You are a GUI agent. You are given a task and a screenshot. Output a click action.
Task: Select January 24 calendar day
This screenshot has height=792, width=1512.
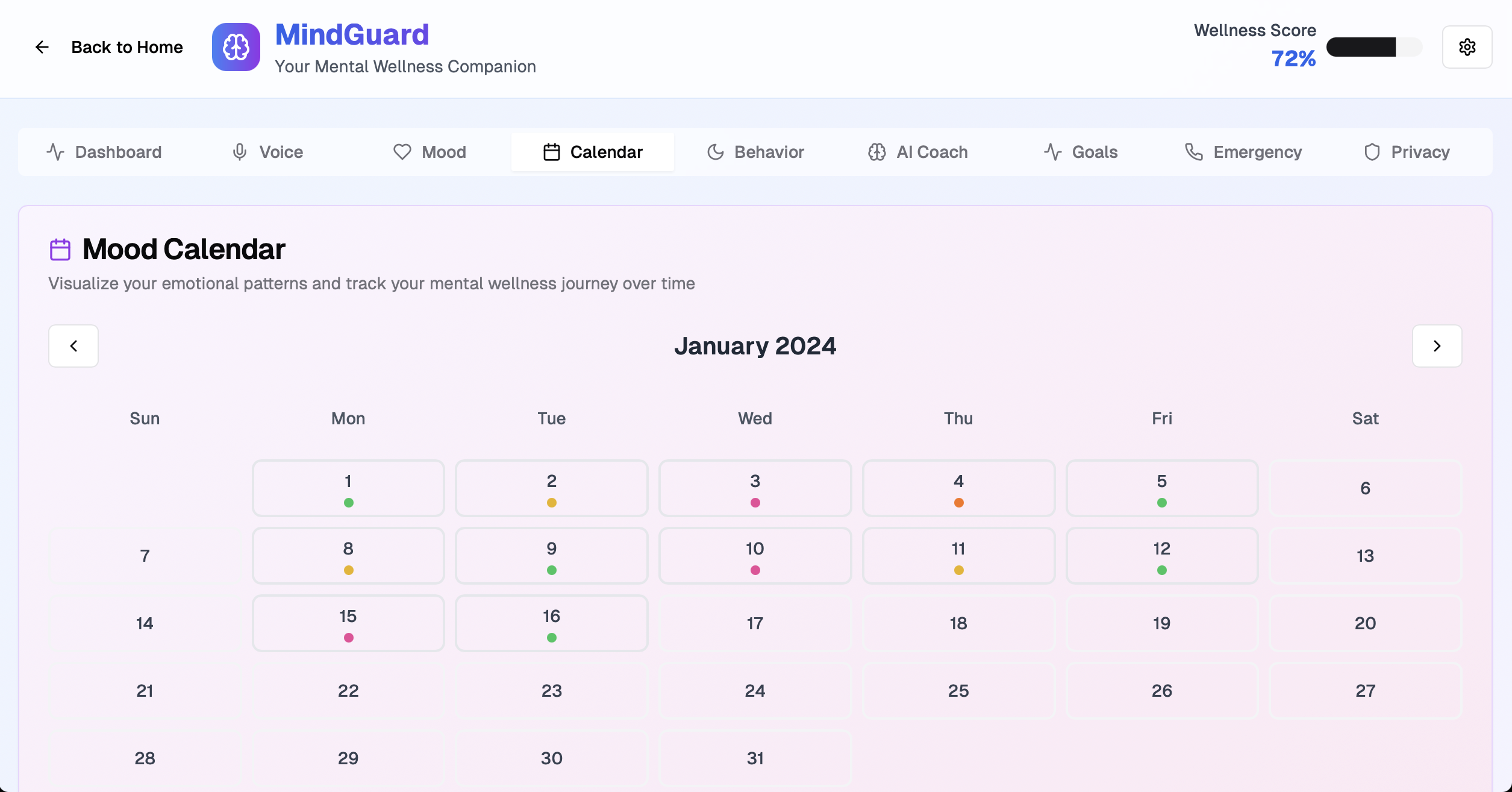(x=755, y=691)
